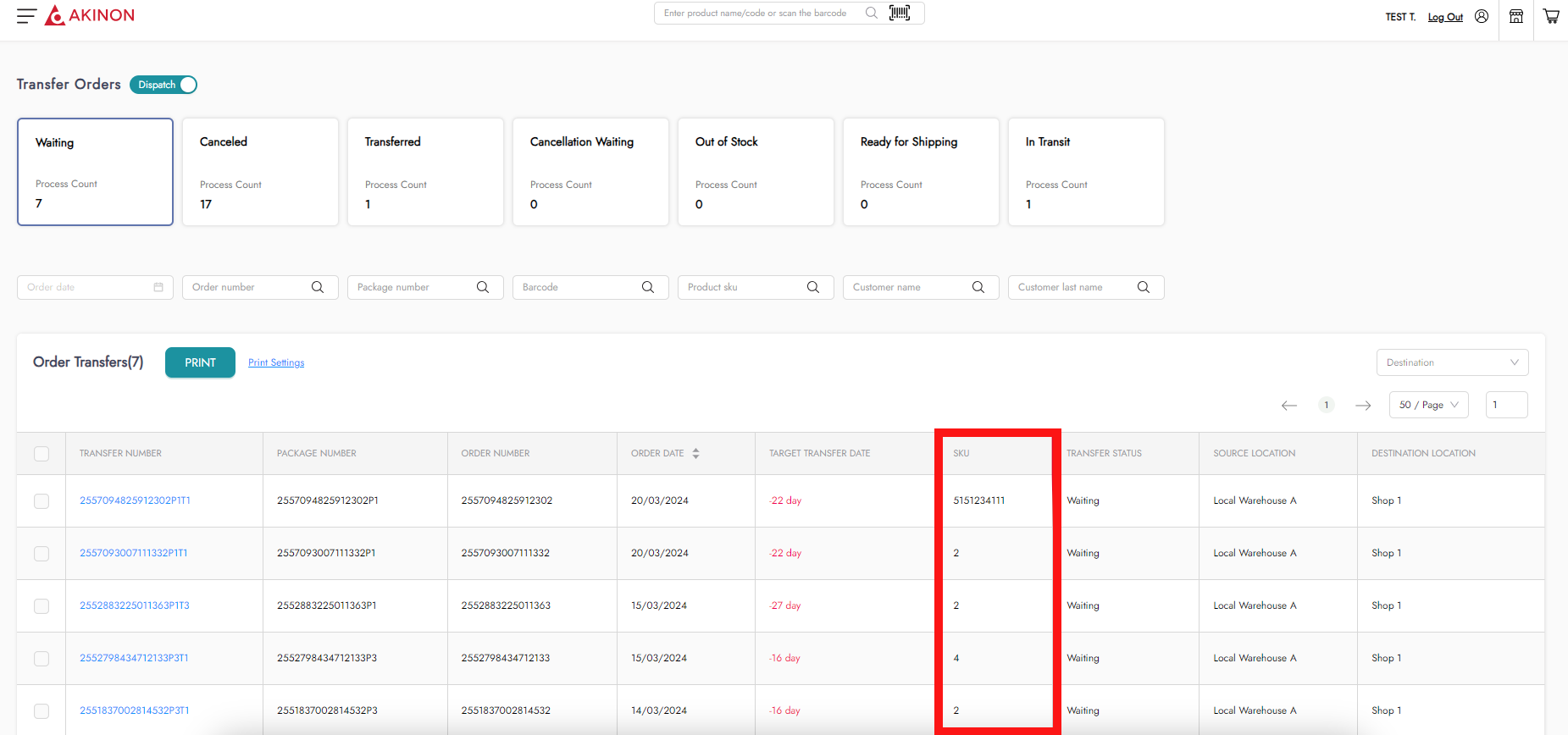Open the hamburger menu icon
The height and width of the screenshot is (735, 1568).
pyautogui.click(x=26, y=16)
